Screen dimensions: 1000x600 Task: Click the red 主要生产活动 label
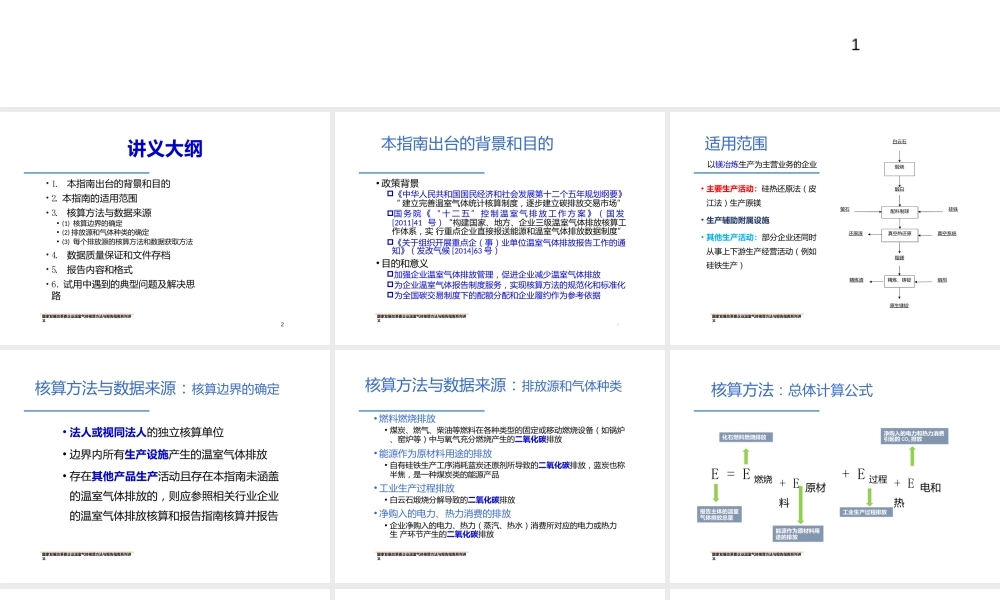point(730,189)
